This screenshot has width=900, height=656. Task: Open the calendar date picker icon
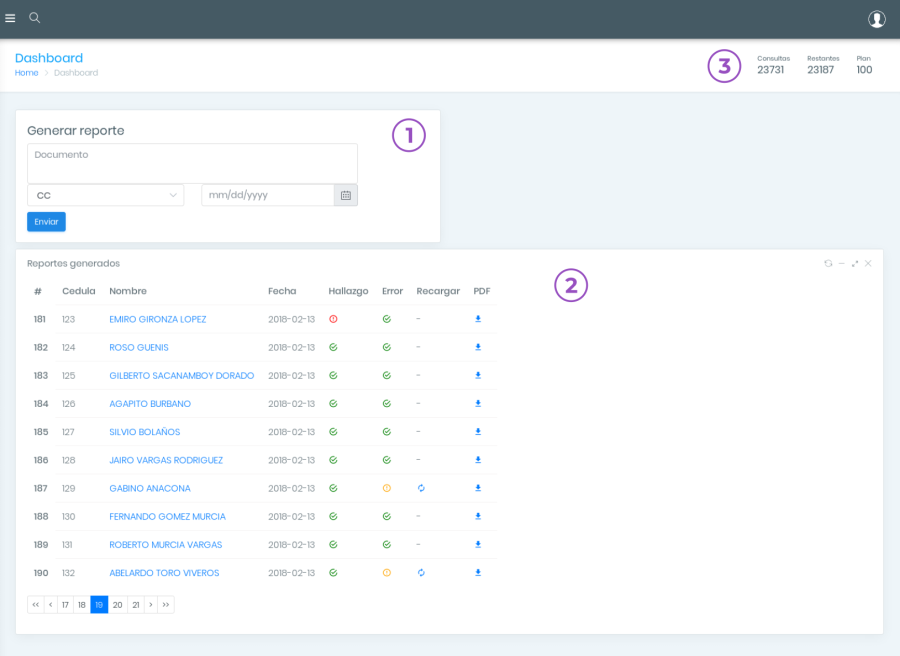click(x=346, y=195)
